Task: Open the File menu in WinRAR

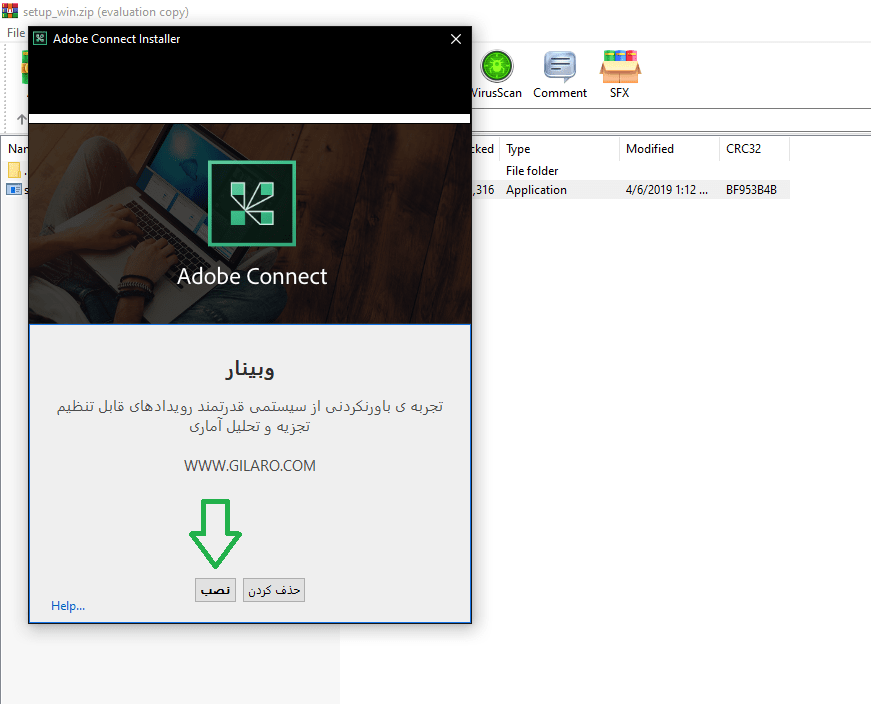Action: [16, 33]
